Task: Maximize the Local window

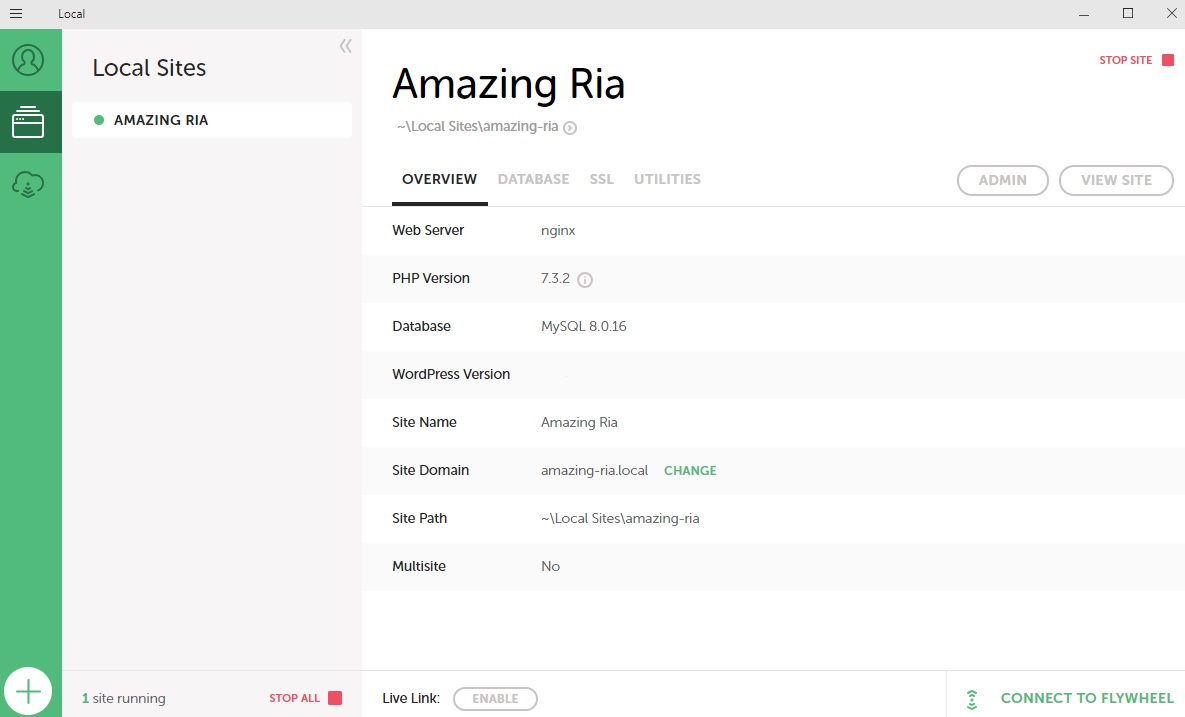Action: point(1128,14)
